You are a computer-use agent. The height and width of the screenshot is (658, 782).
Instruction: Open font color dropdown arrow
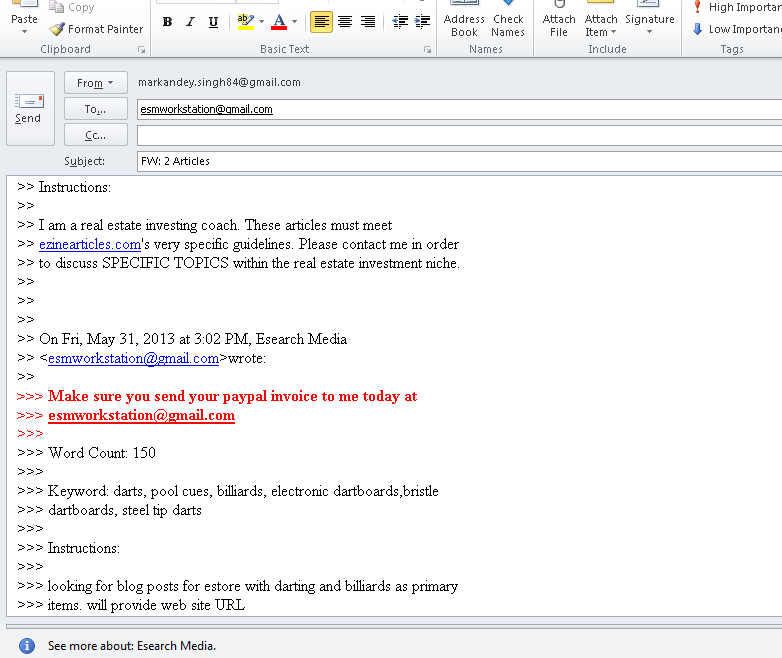click(x=295, y=22)
